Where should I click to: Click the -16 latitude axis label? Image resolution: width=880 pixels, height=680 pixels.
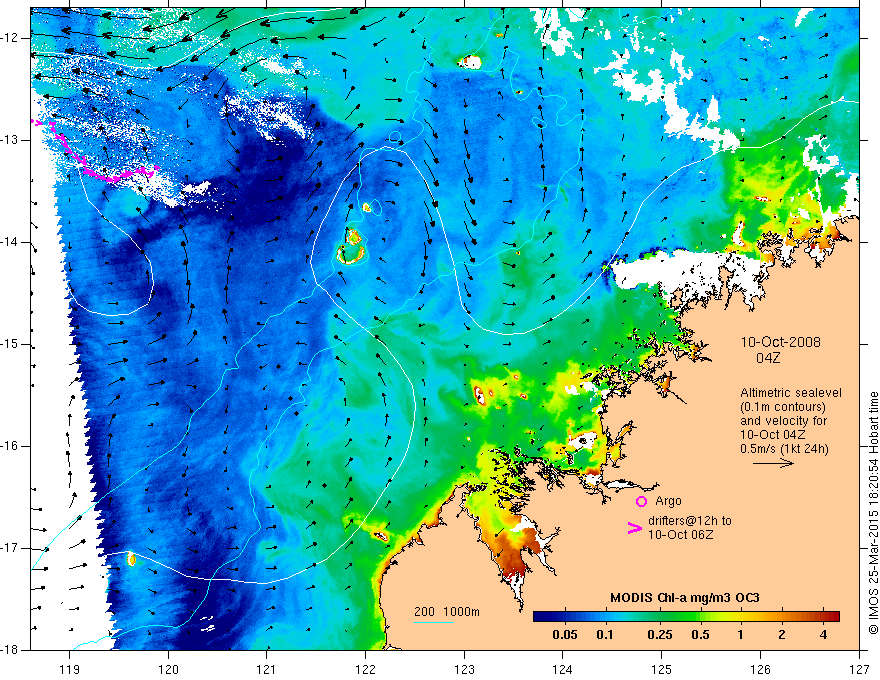(9, 446)
